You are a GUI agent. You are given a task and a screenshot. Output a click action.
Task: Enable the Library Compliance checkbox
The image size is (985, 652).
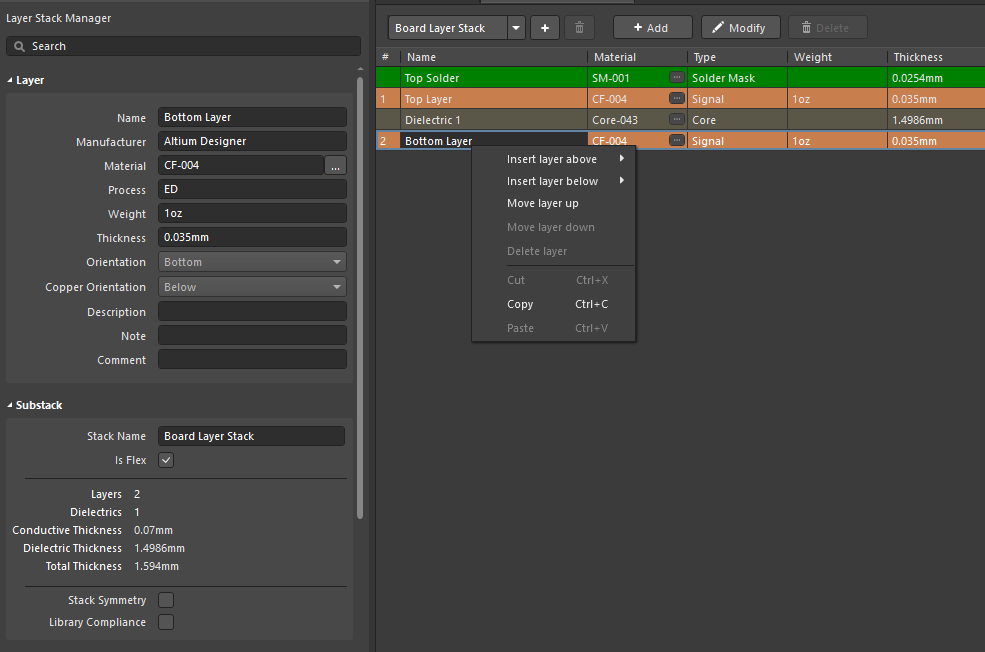[166, 622]
